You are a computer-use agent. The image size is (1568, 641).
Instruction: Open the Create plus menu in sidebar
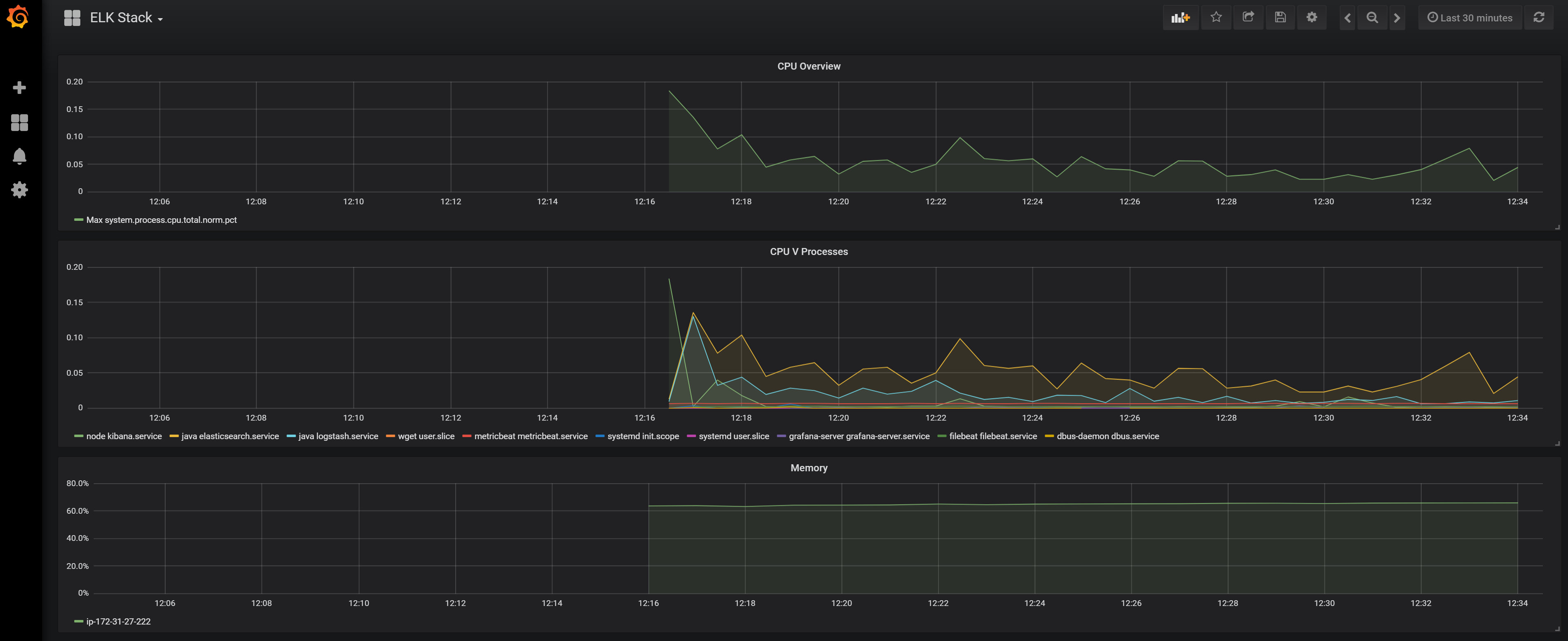click(19, 88)
